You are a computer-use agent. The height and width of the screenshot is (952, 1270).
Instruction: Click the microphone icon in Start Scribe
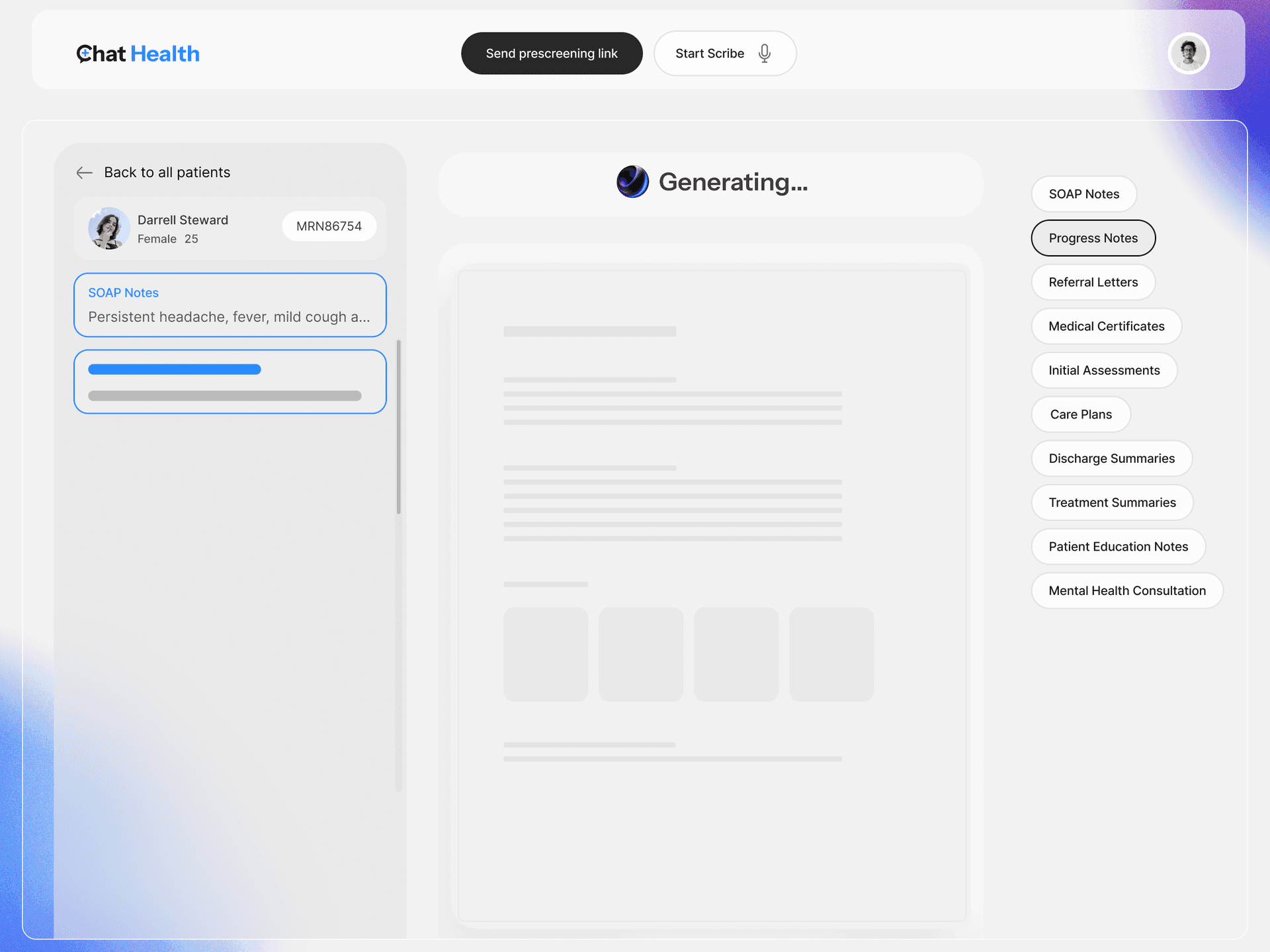tap(765, 54)
